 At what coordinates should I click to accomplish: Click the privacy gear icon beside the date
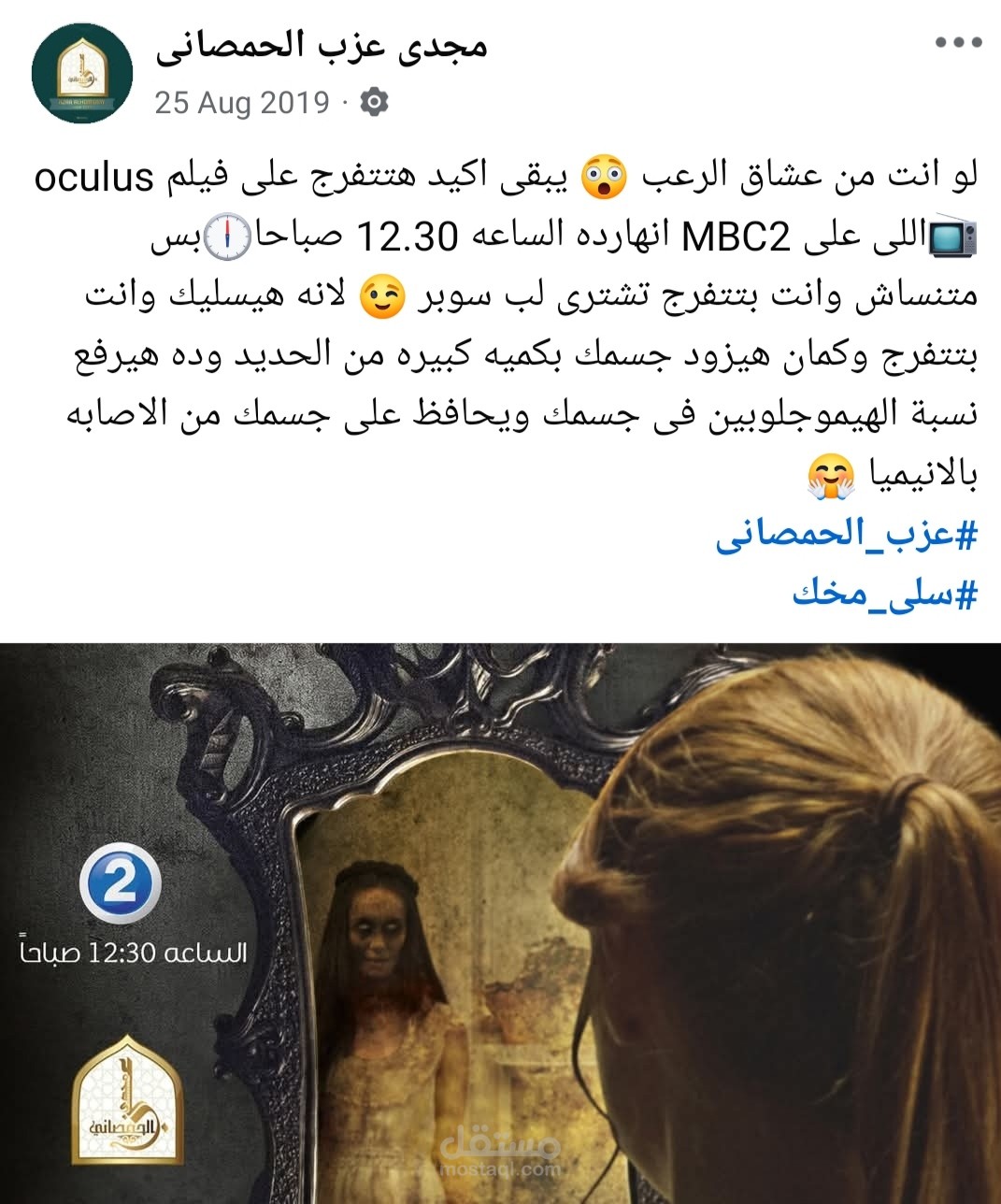[x=374, y=101]
